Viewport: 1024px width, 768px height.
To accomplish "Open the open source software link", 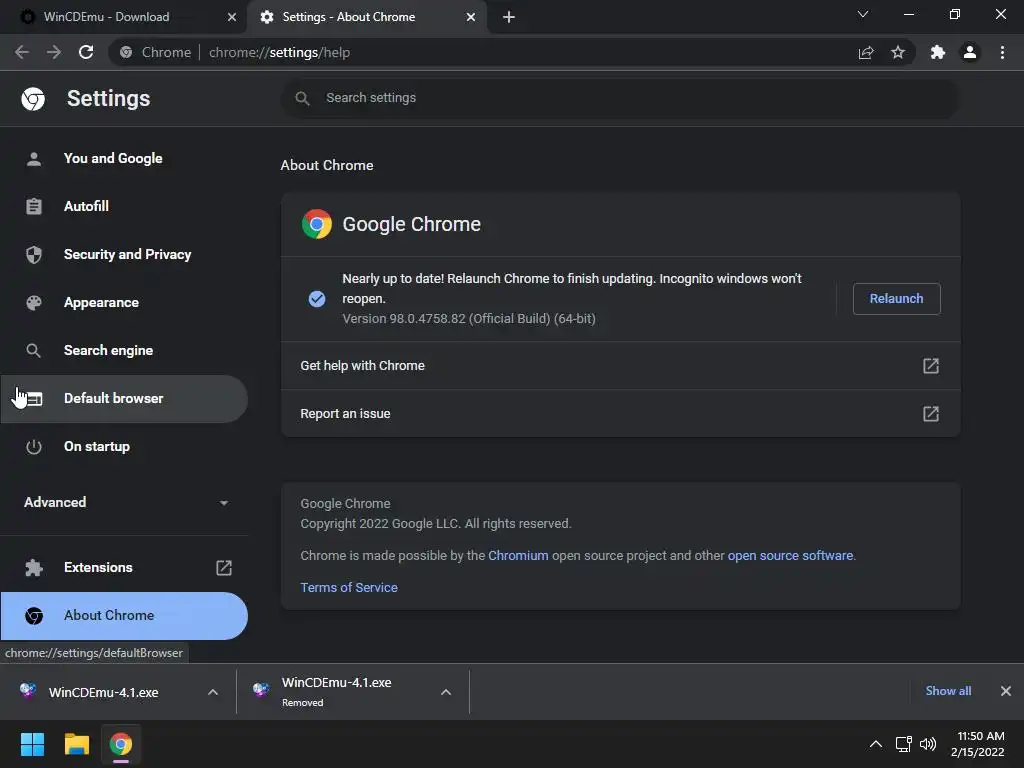I will (790, 556).
